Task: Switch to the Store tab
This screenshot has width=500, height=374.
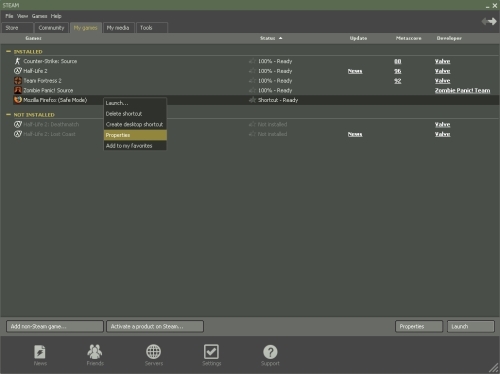Action: point(17,28)
